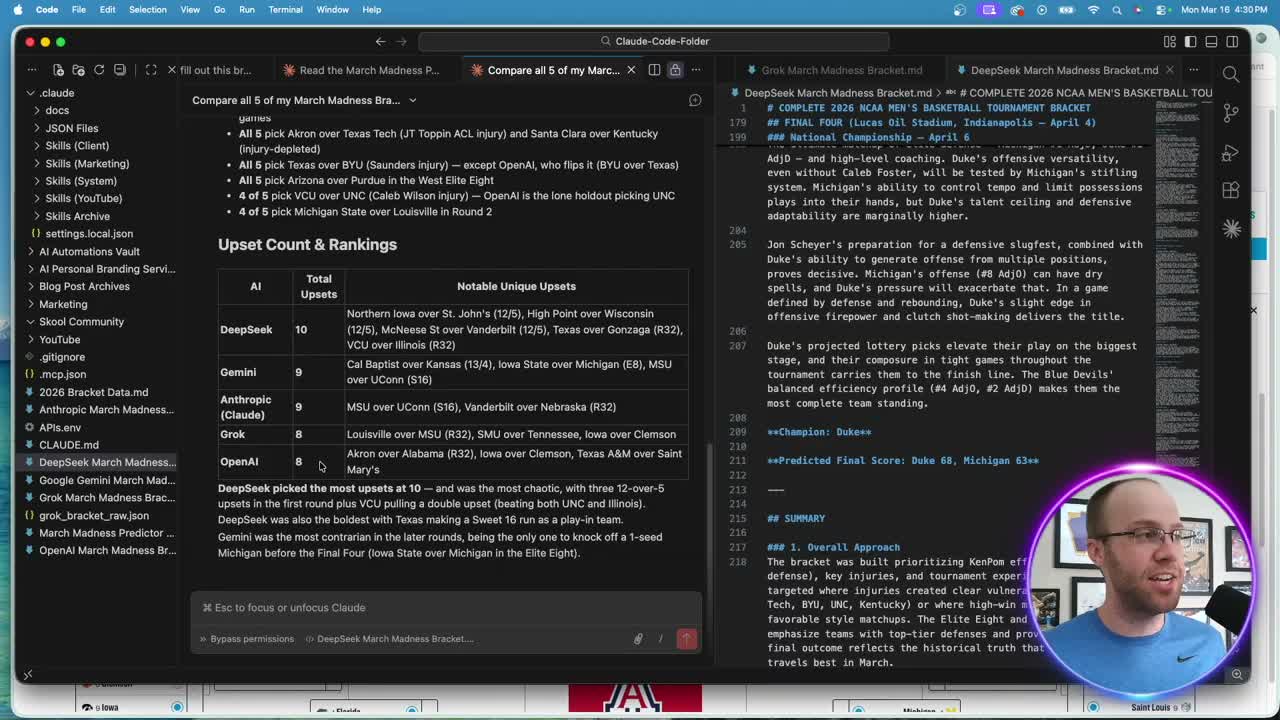Click the remote window icon in status bar
Image resolution: width=1280 pixels, height=720 pixels.
point(28,675)
